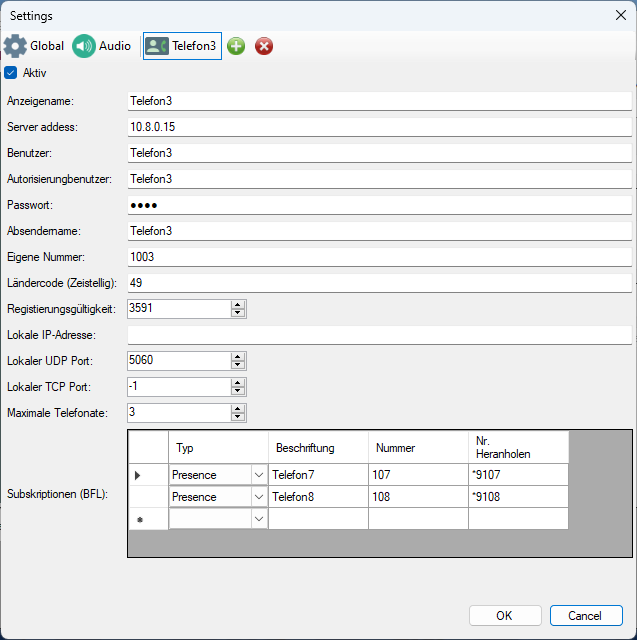The width and height of the screenshot is (637, 640).
Task: Select the new row asterisk header
Action: click(x=149, y=519)
